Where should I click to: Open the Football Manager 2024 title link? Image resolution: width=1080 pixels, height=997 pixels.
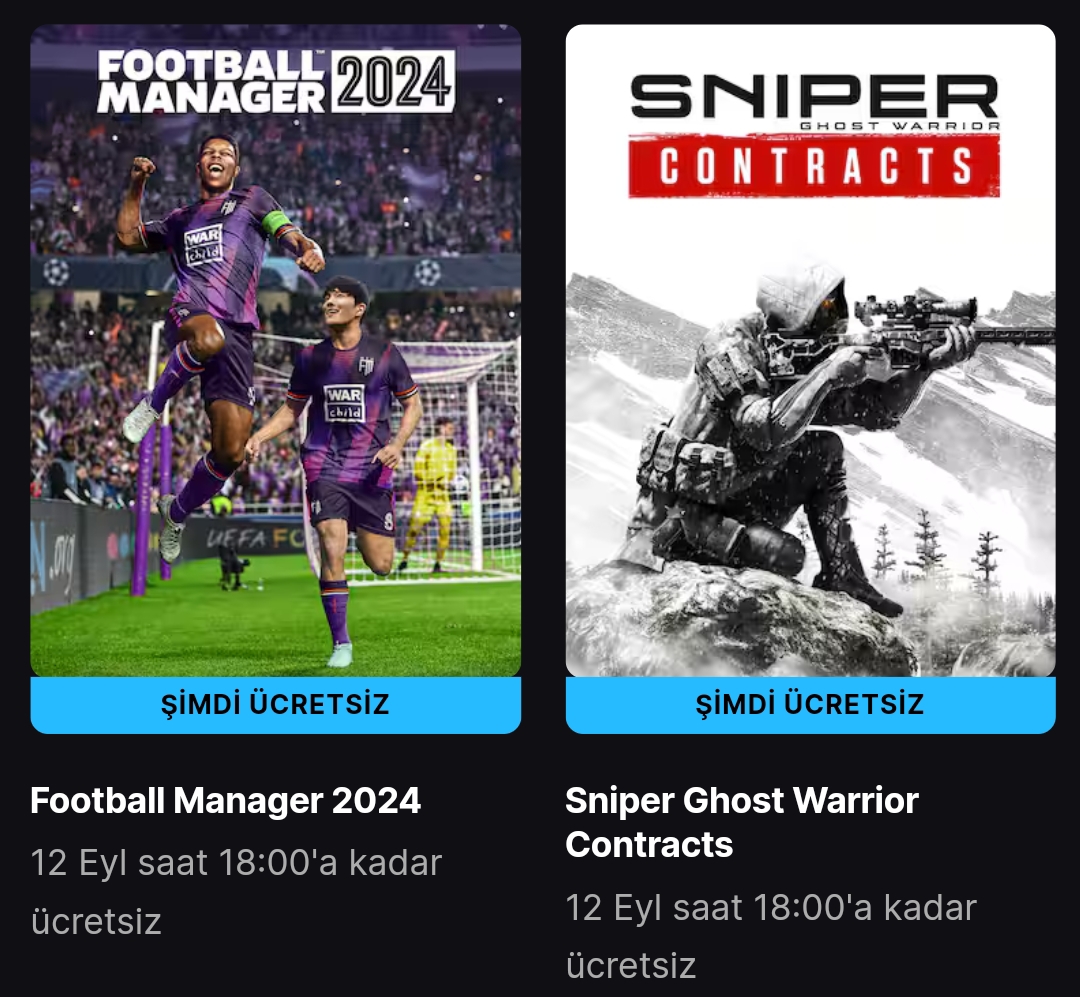point(225,801)
